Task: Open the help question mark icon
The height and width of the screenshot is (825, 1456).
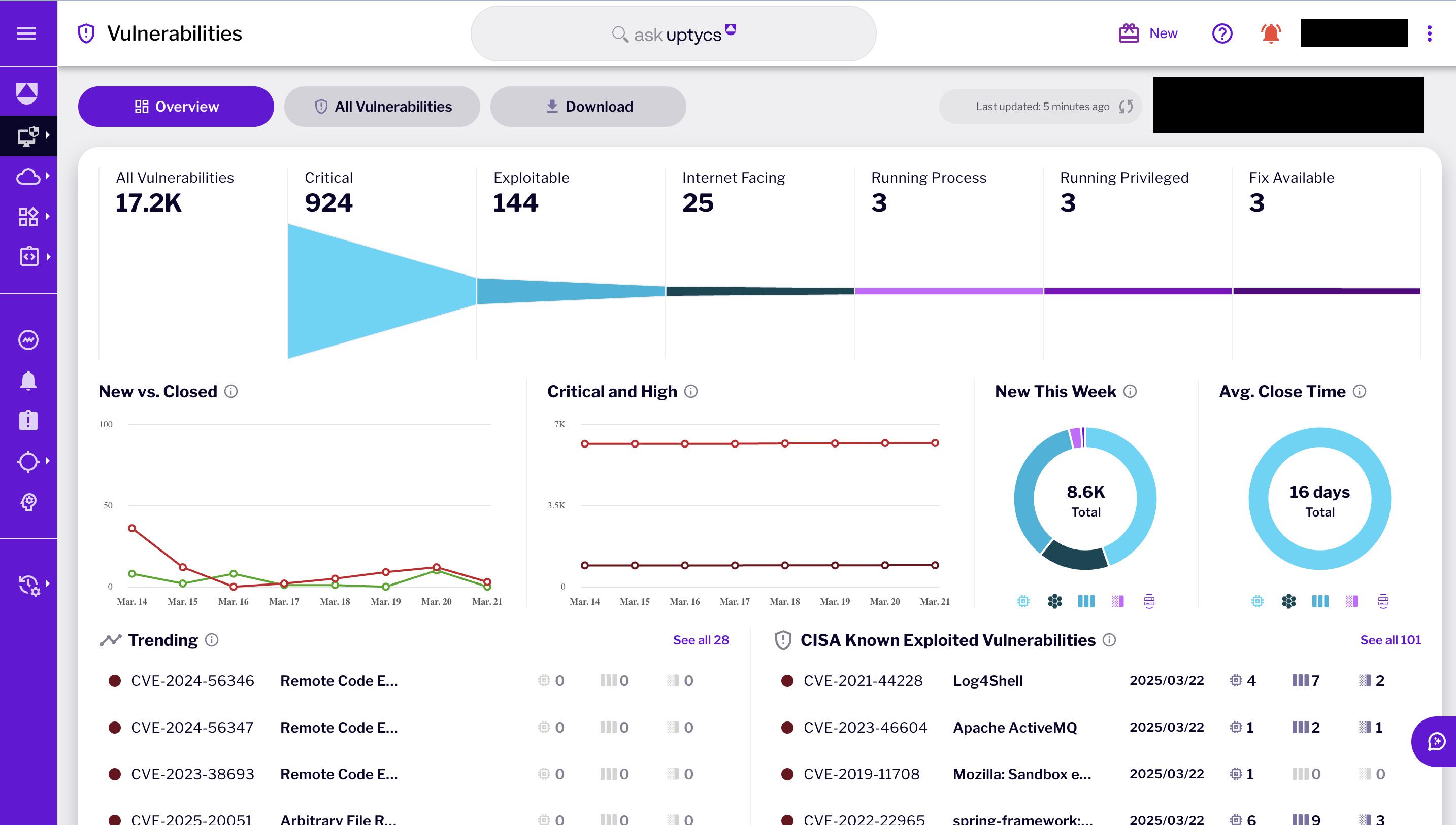Action: pyautogui.click(x=1222, y=33)
